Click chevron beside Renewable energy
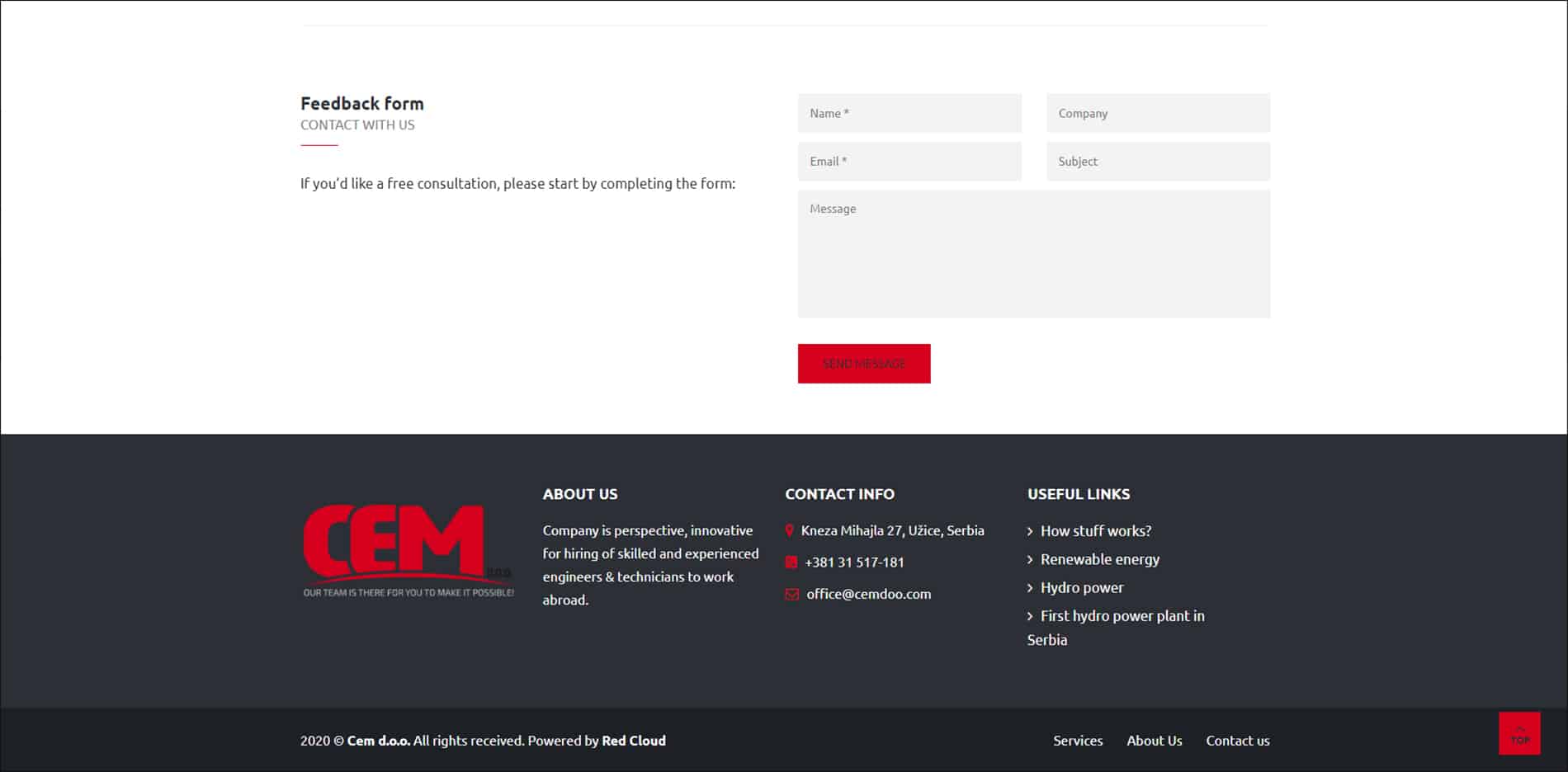 (x=1030, y=560)
